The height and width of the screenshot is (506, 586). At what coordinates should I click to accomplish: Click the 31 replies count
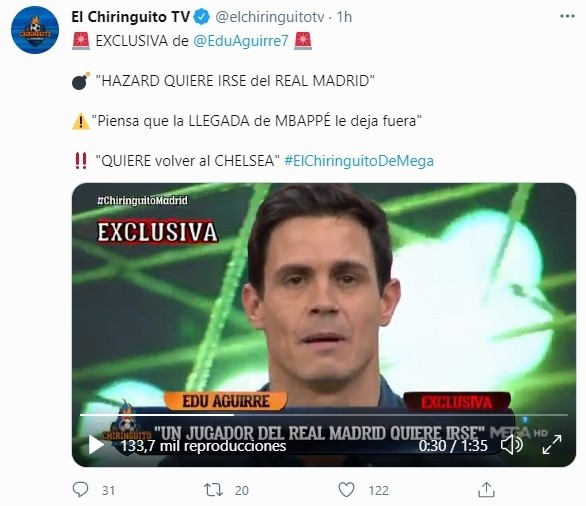(108, 490)
